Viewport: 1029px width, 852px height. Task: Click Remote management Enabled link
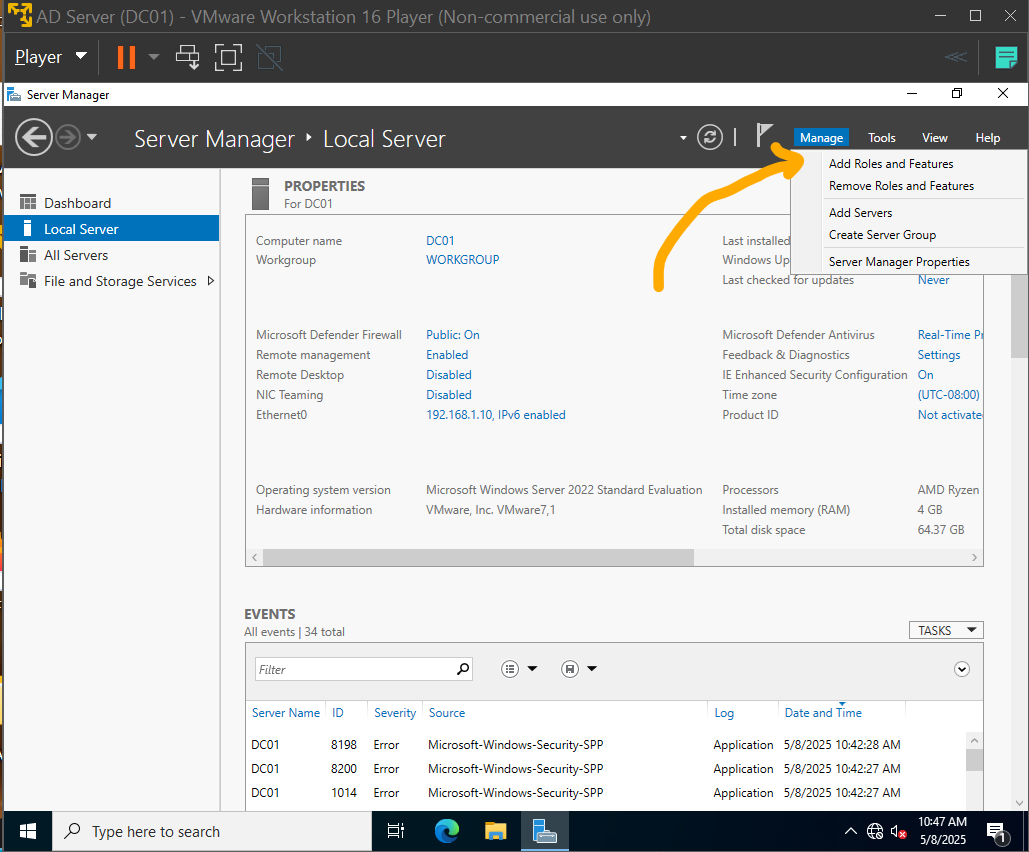(x=447, y=354)
